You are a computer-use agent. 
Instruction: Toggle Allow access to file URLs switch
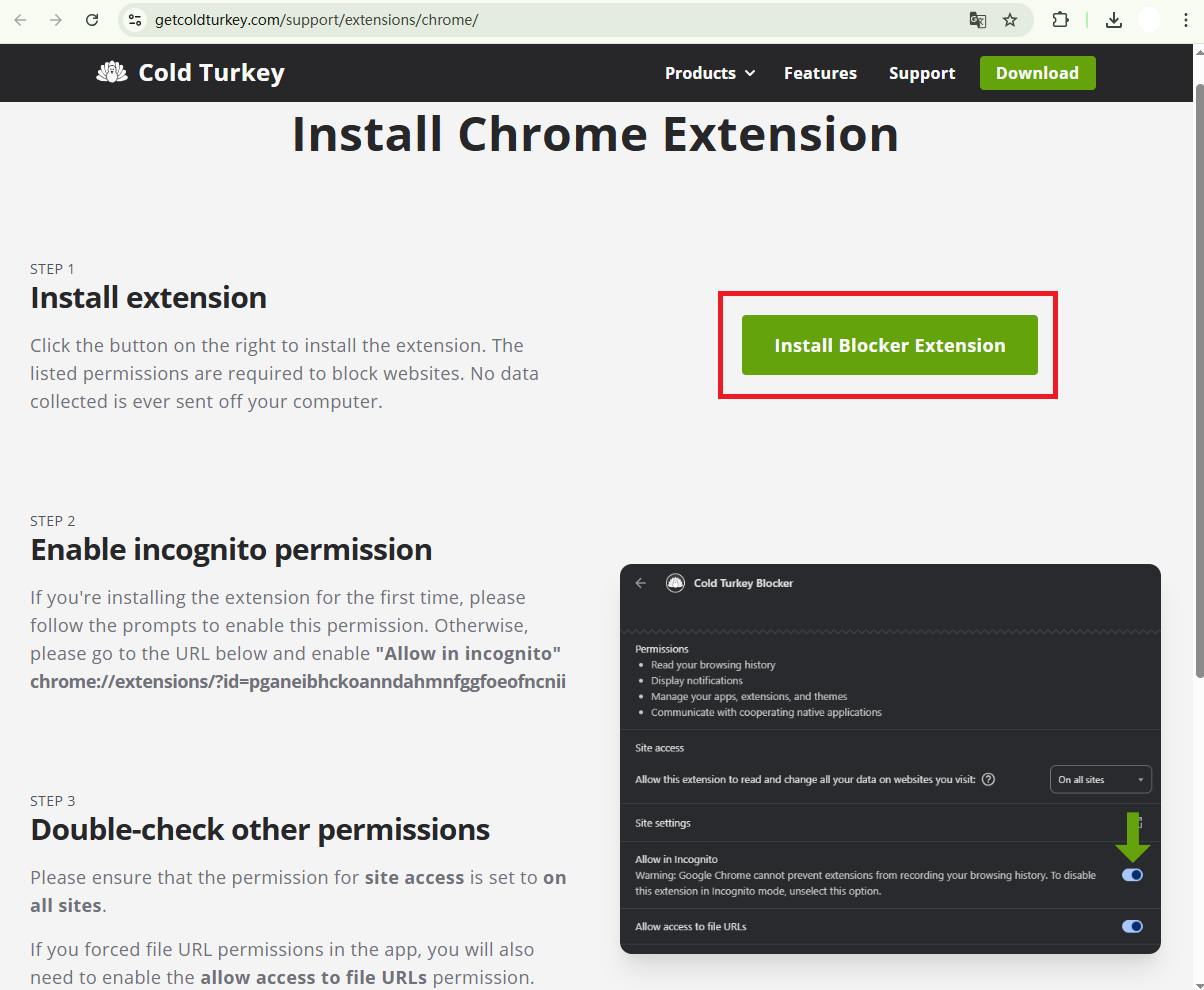[x=1132, y=927]
